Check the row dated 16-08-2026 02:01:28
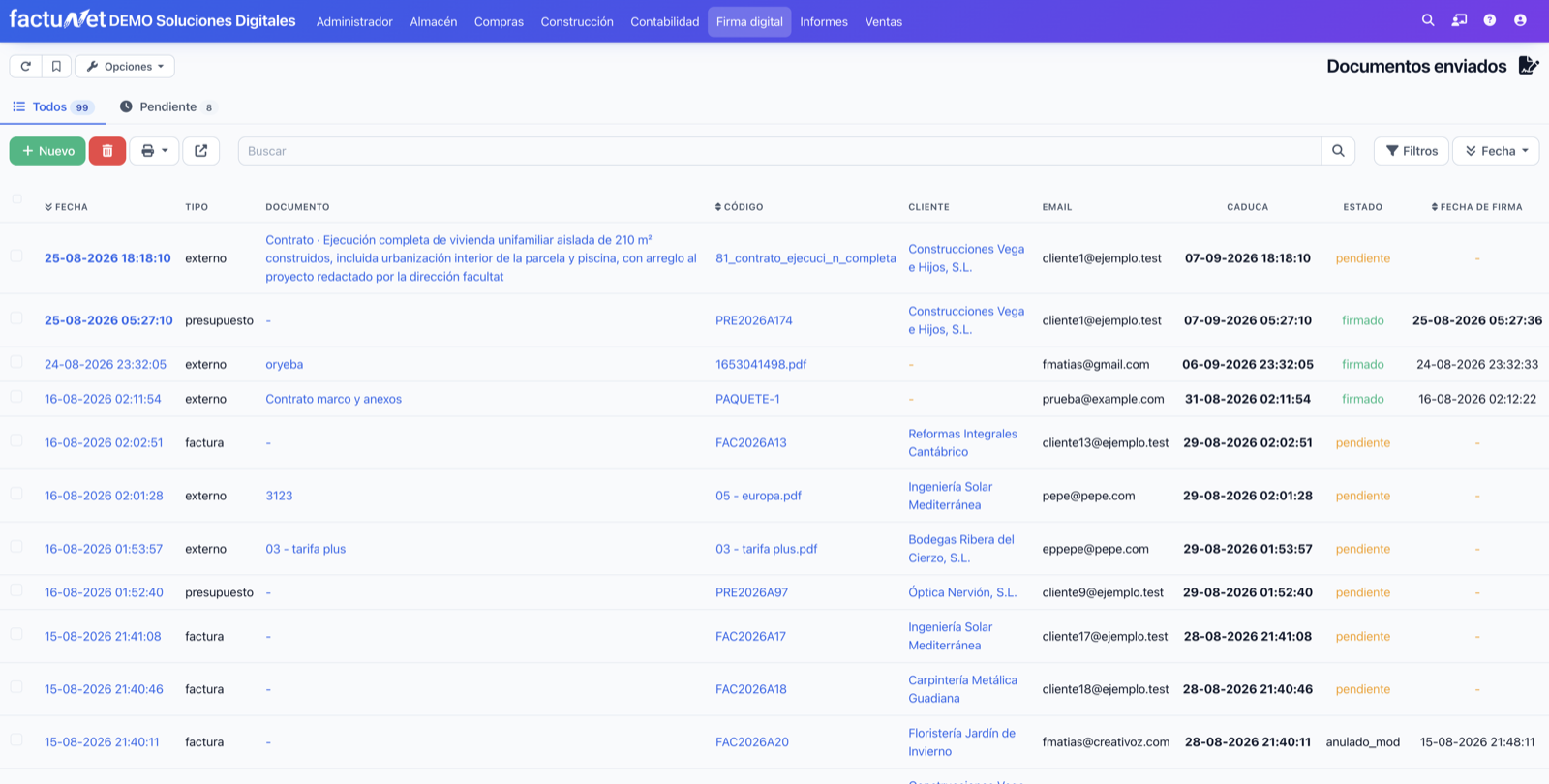This screenshot has width=1549, height=784. click(16, 494)
